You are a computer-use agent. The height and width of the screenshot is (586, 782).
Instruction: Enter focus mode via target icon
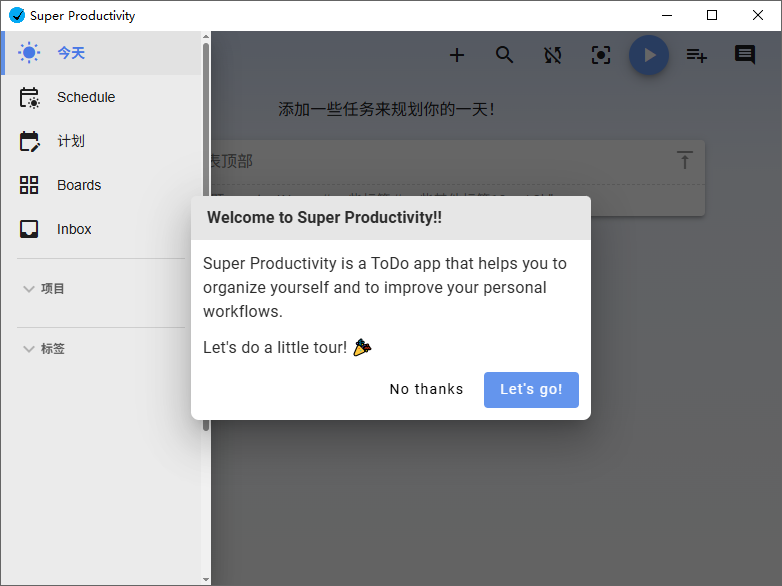(x=600, y=55)
